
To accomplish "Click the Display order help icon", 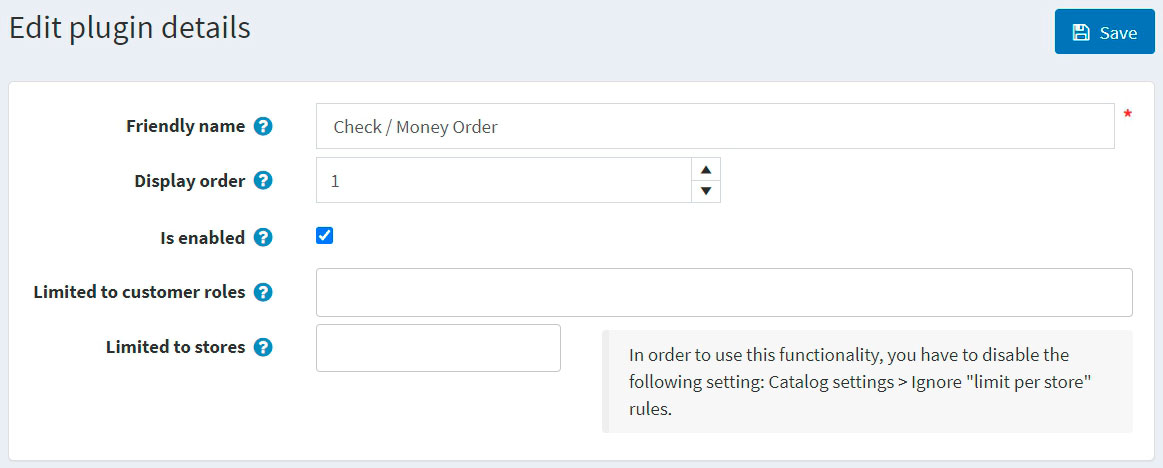I will pos(263,181).
